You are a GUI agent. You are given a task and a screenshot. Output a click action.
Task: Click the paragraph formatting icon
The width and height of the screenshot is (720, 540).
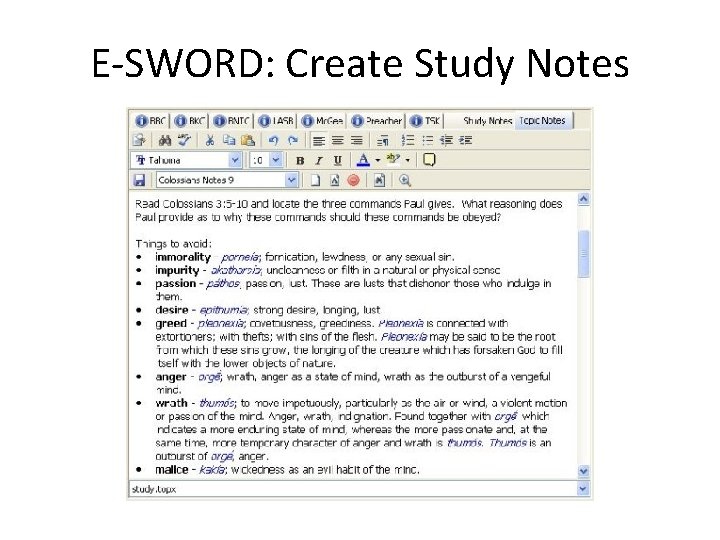pos(382,140)
